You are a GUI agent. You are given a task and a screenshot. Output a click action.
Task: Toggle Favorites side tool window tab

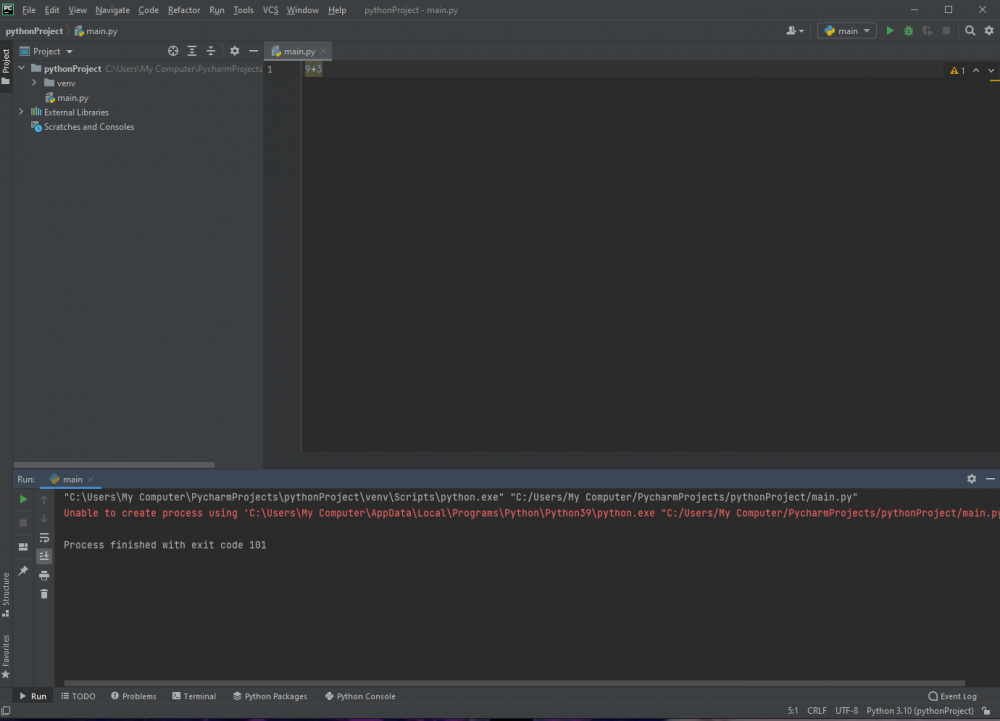(6, 656)
